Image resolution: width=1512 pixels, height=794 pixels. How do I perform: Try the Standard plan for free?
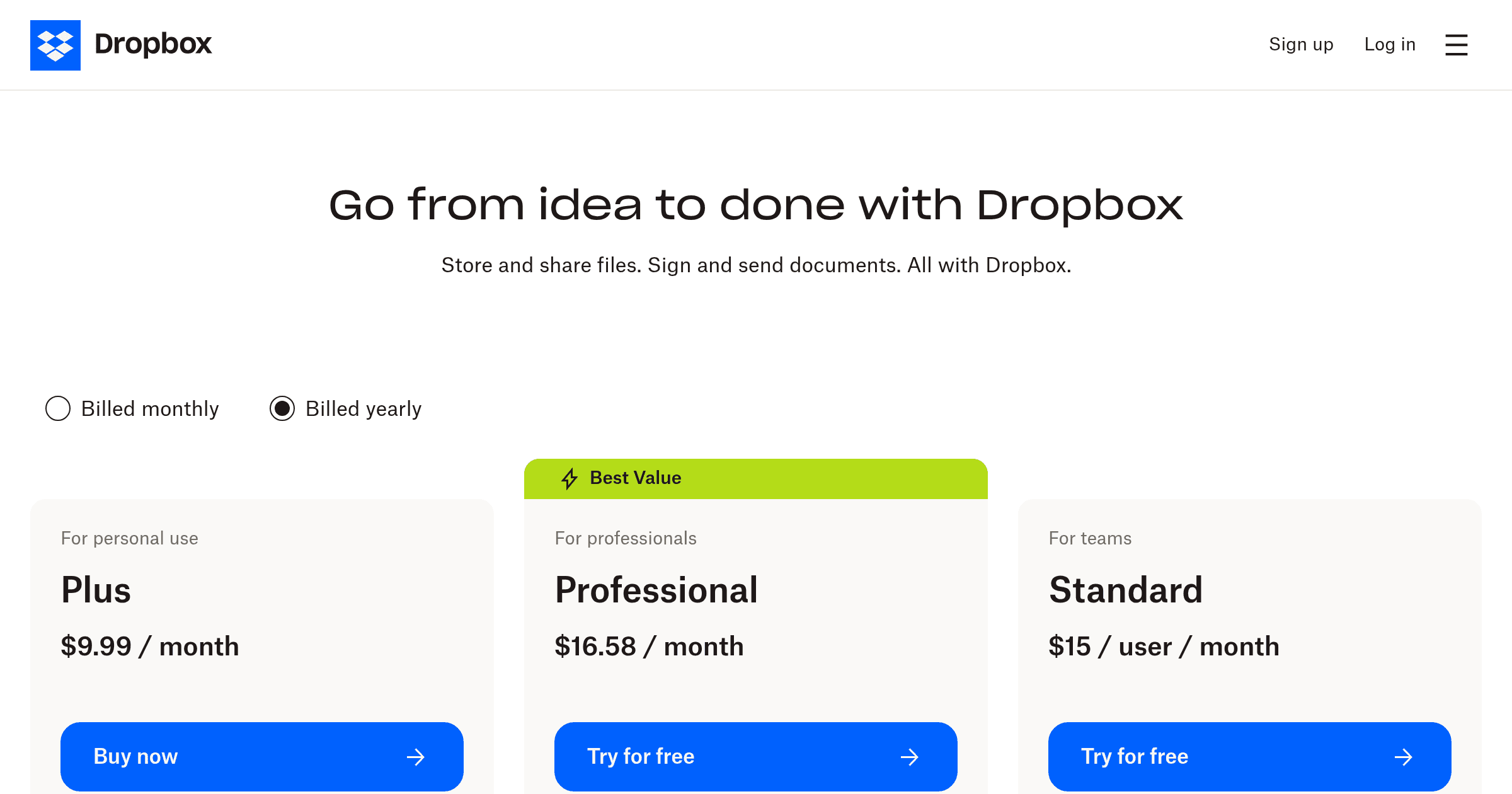1250,756
